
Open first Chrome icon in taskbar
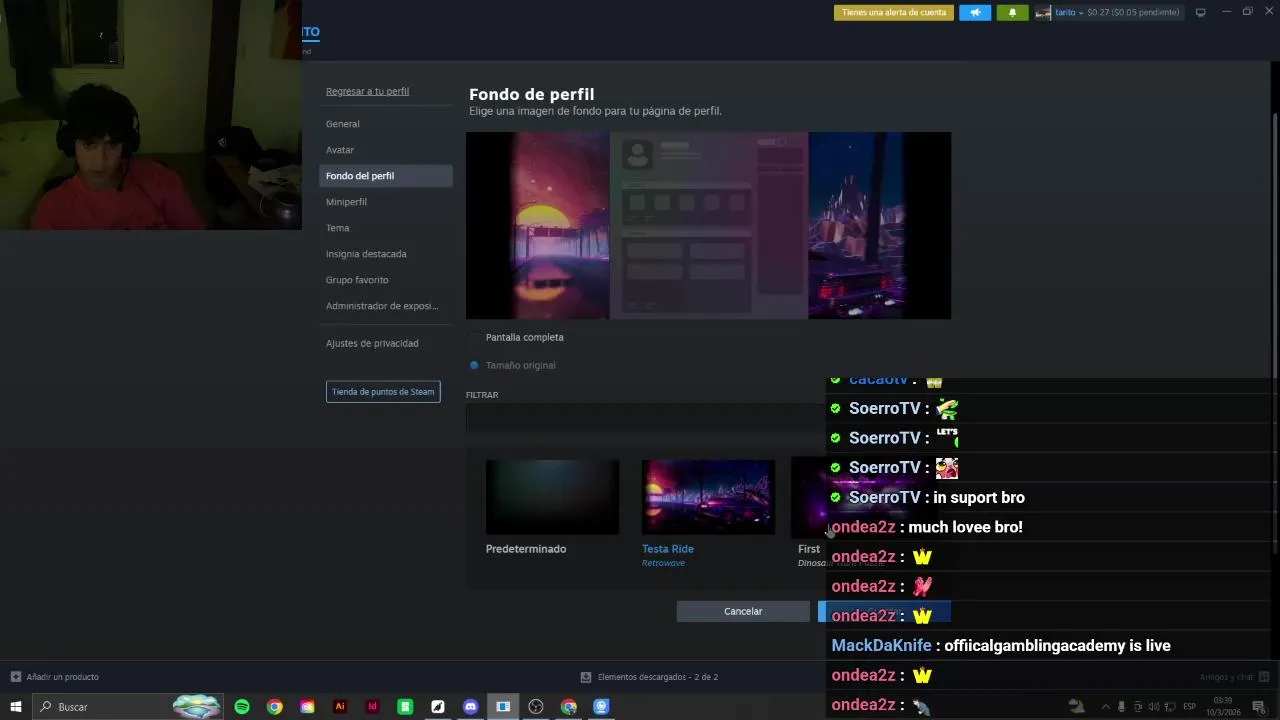(x=274, y=707)
